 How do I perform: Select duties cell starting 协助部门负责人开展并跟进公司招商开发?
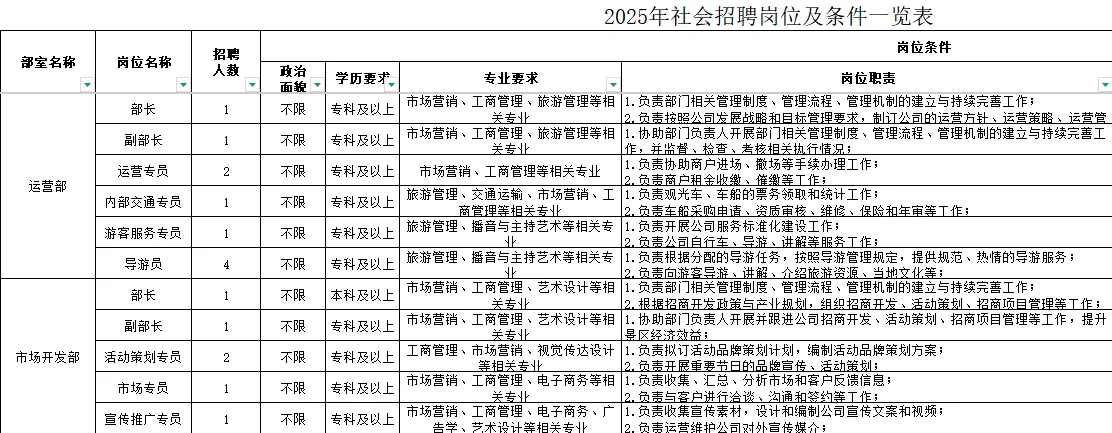[867, 326]
